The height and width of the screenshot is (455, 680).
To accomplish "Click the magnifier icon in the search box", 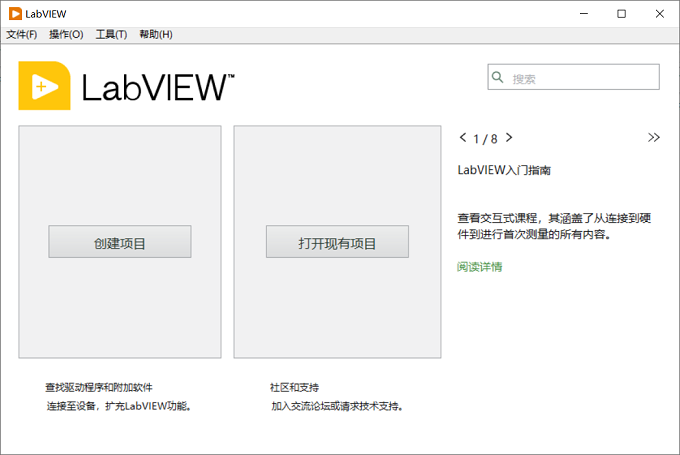I will coord(497,77).
